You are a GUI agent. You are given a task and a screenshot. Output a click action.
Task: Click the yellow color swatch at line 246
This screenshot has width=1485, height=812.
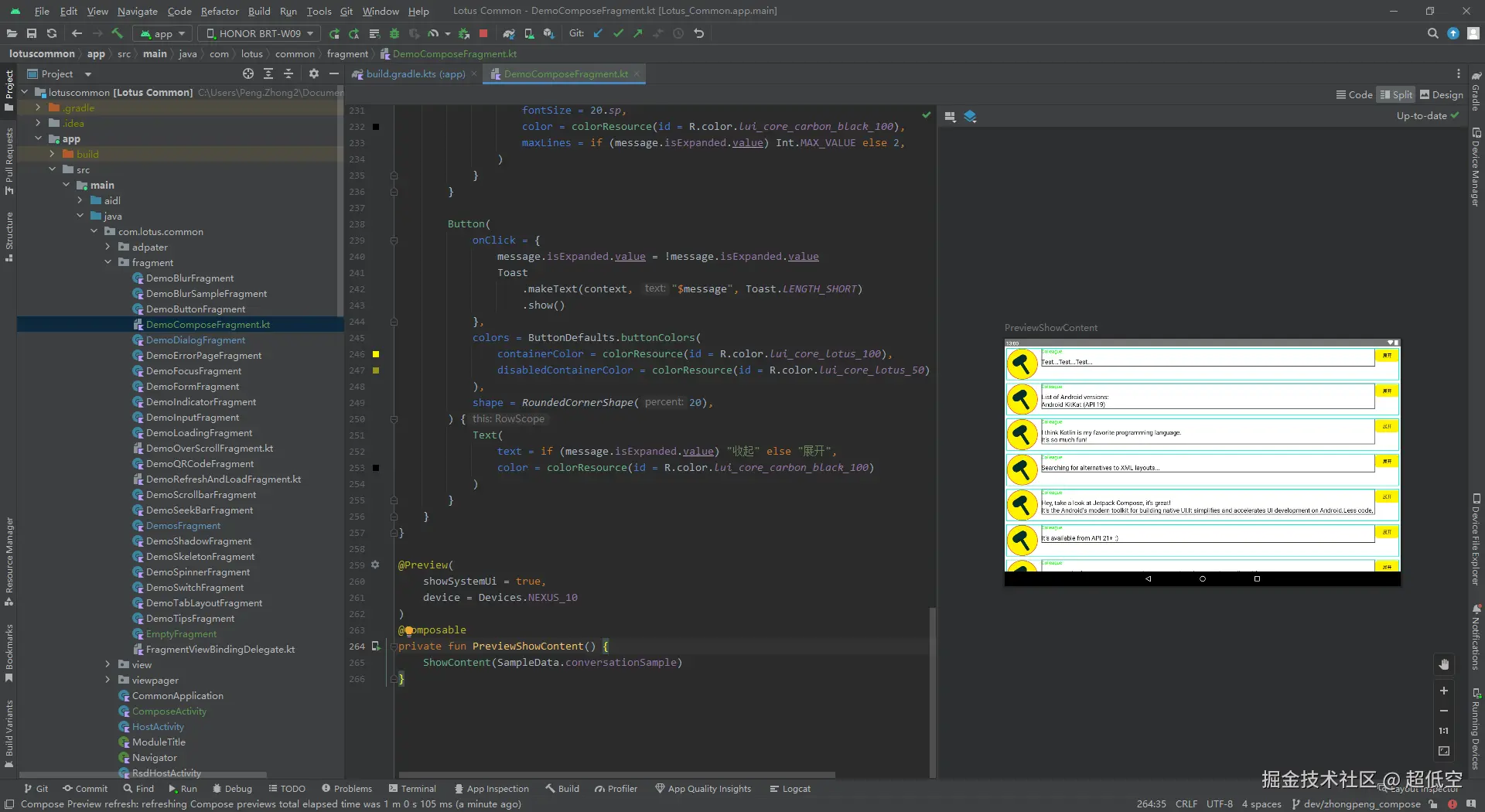[376, 354]
